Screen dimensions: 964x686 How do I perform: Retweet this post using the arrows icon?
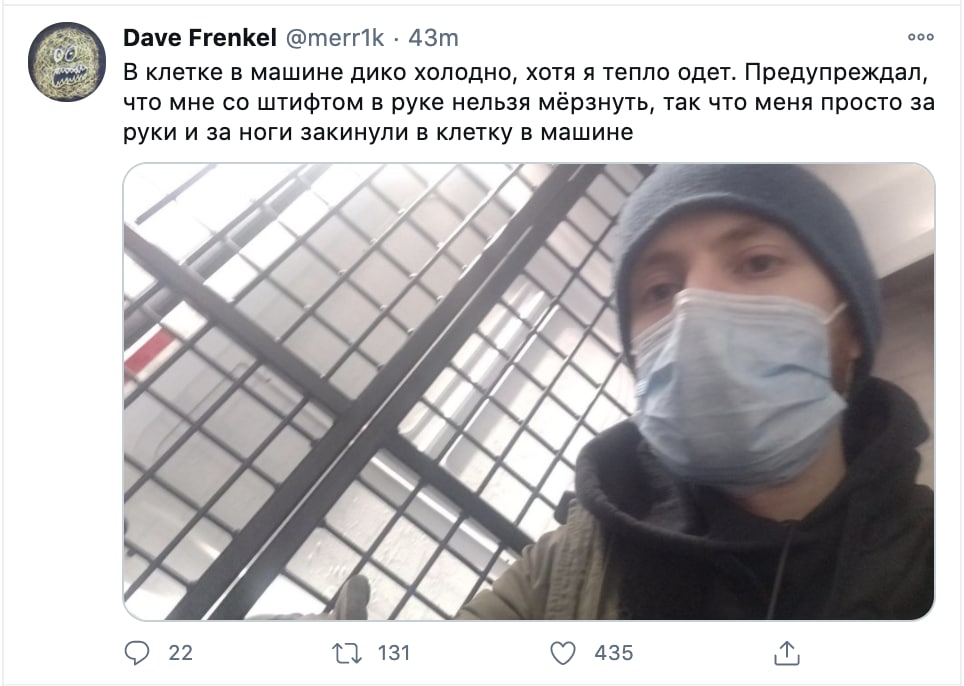pos(347,653)
